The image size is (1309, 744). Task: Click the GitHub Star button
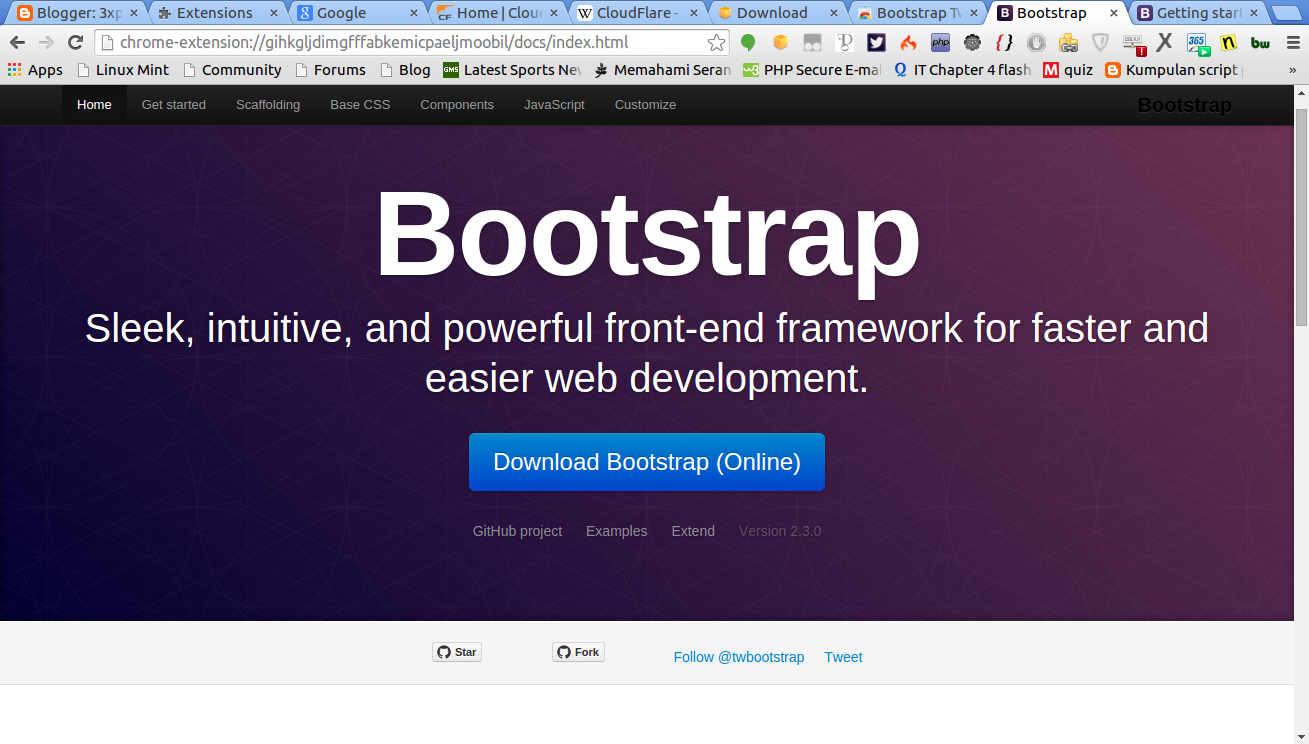tap(457, 652)
